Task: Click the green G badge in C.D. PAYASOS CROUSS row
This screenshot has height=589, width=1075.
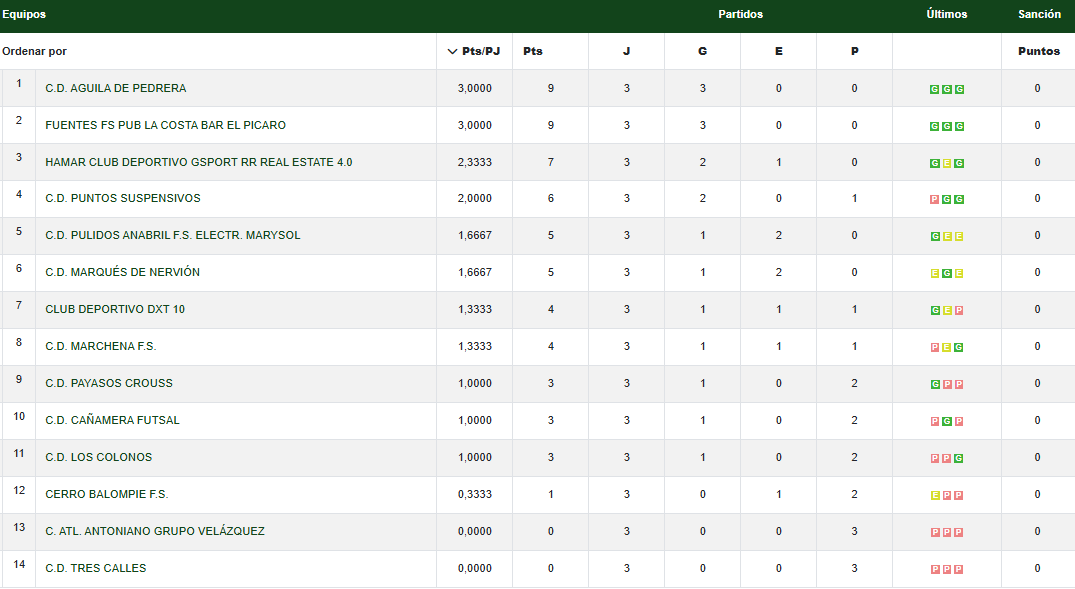Action: pos(935,385)
